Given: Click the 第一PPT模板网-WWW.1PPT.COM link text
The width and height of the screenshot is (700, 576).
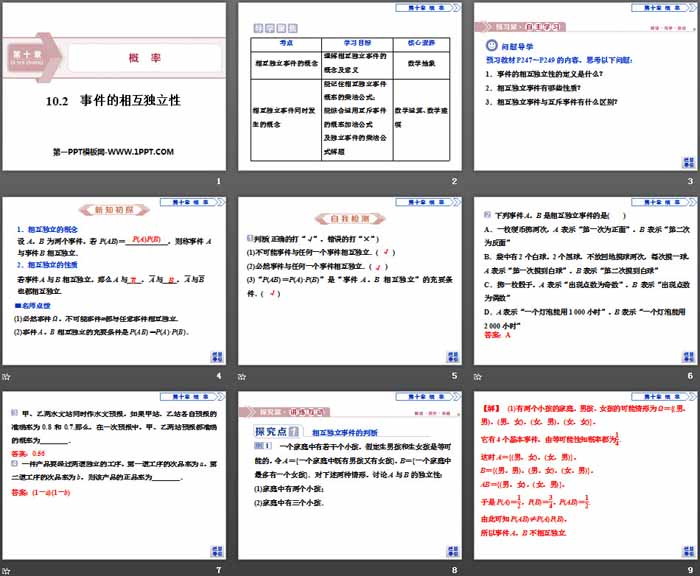Looking at the screenshot, I should (x=114, y=151).
